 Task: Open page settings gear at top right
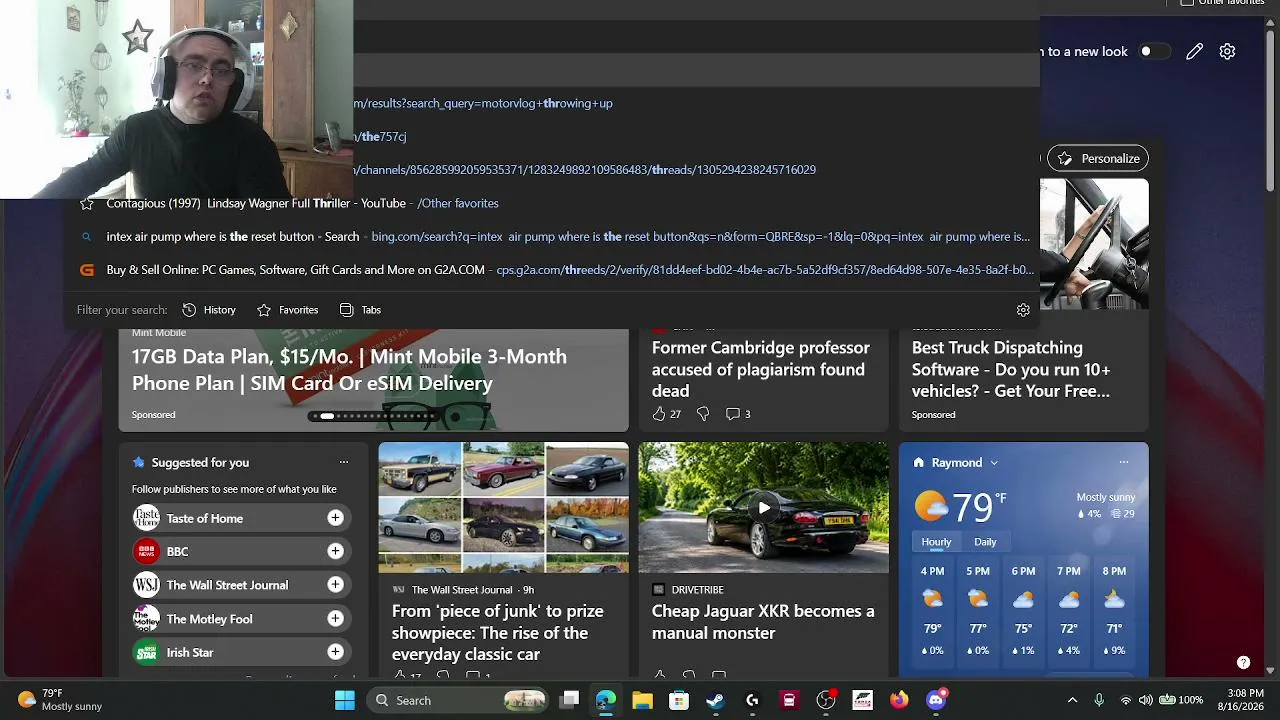point(1227,51)
